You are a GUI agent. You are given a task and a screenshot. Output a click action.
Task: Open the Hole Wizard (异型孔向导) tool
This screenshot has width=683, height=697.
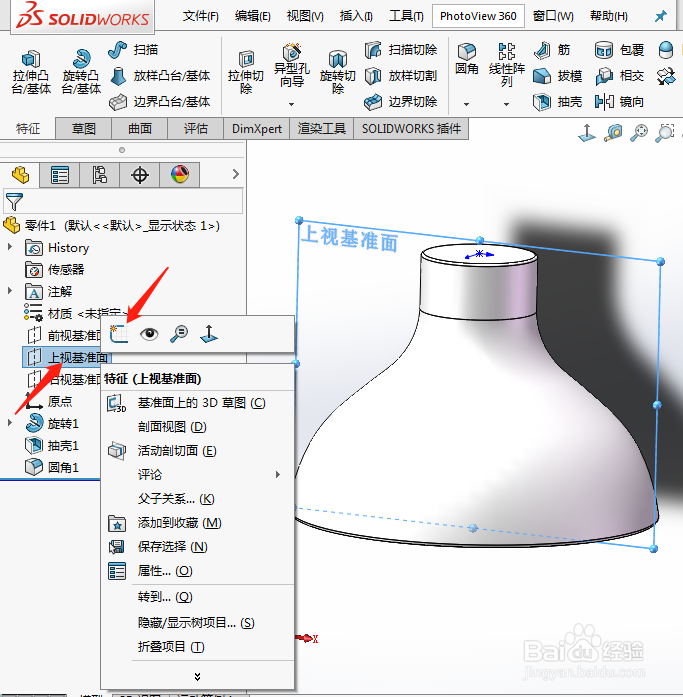(x=292, y=67)
